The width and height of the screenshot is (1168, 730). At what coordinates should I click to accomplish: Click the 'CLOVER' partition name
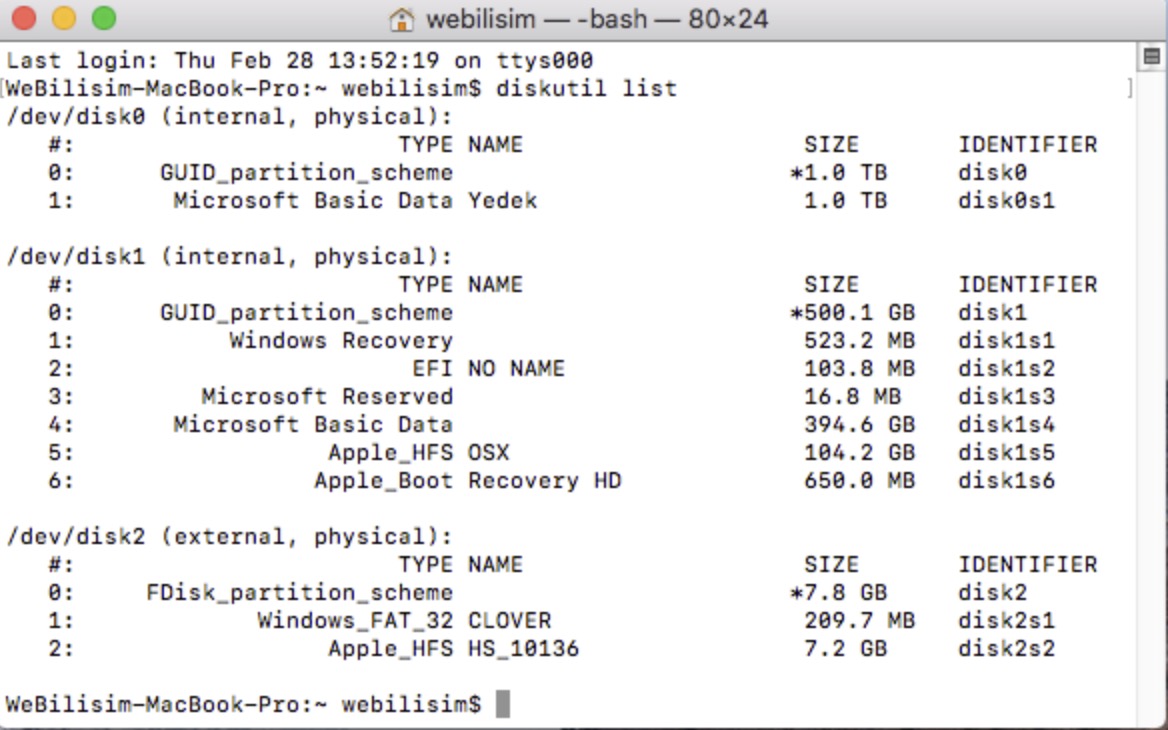[x=509, y=621]
